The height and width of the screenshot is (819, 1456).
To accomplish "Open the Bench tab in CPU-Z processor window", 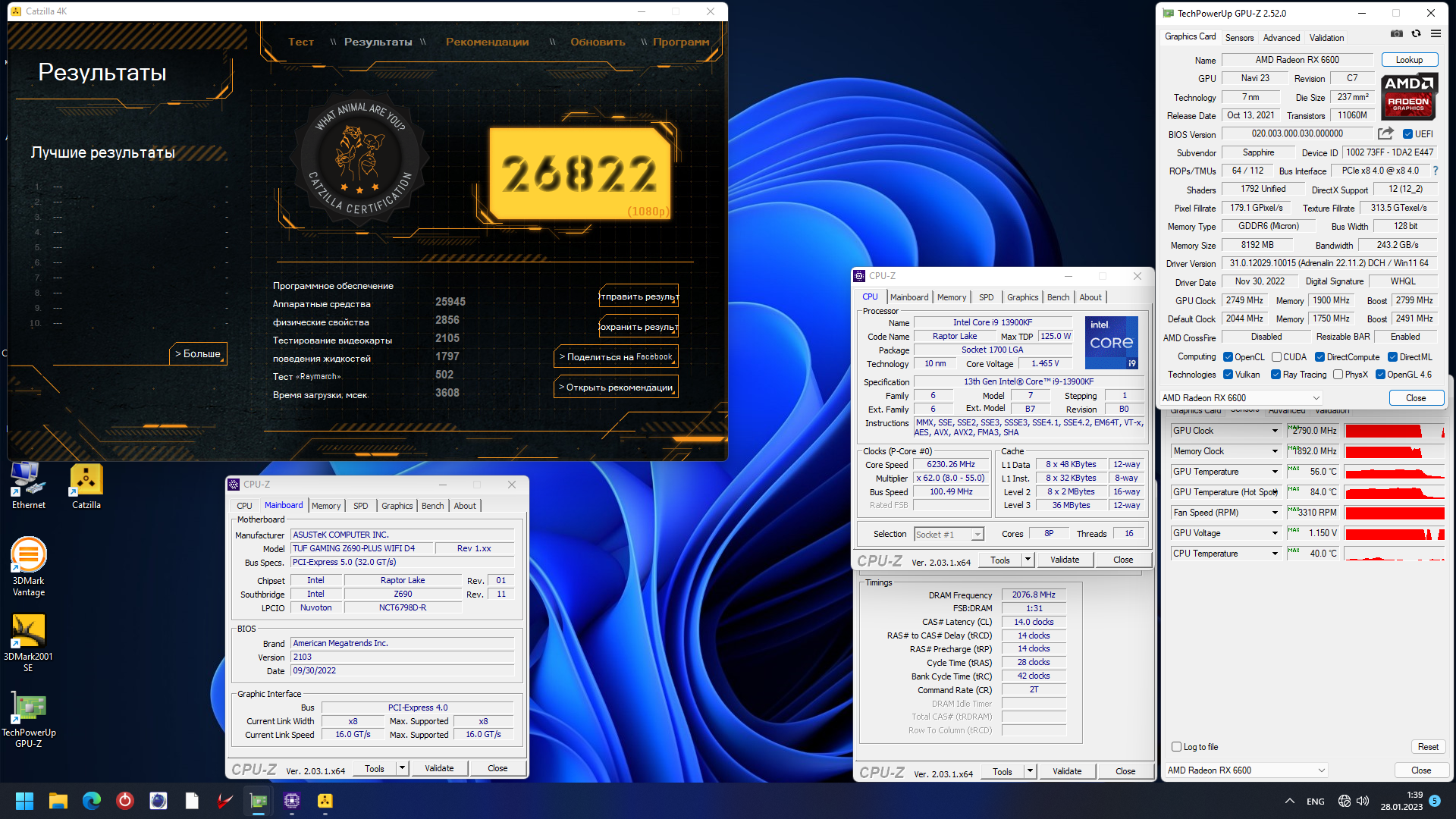I will tap(1058, 297).
